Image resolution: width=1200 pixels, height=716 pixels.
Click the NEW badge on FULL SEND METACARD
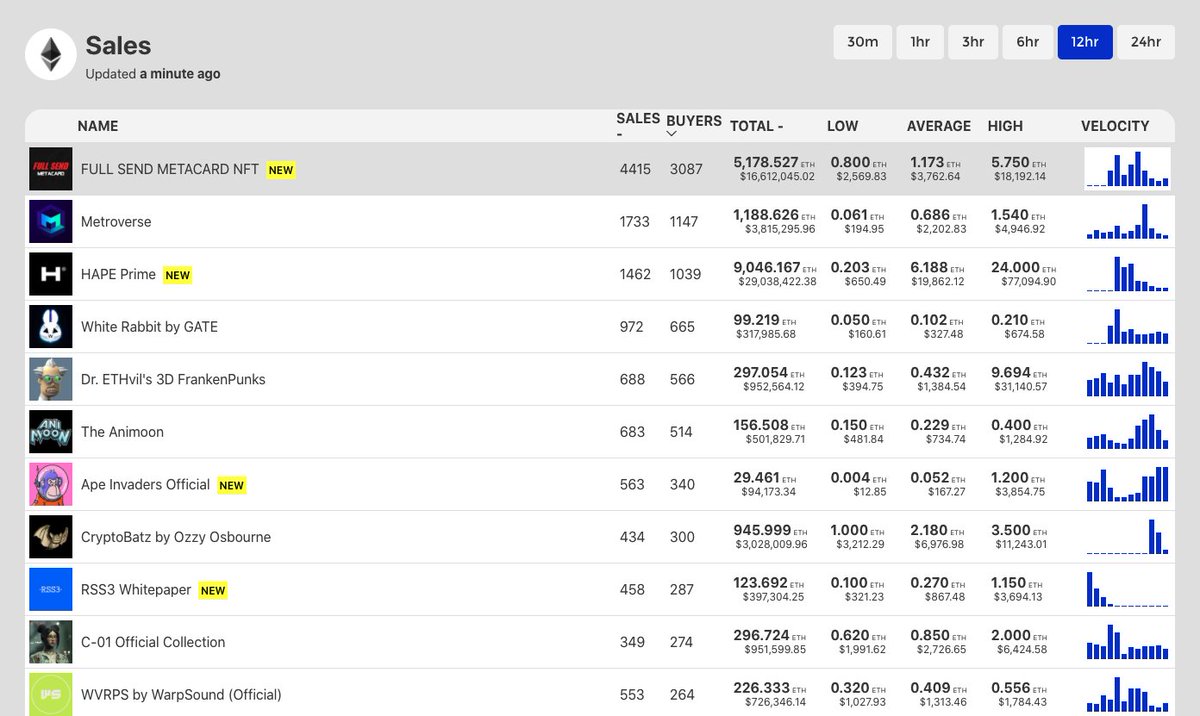(x=281, y=170)
